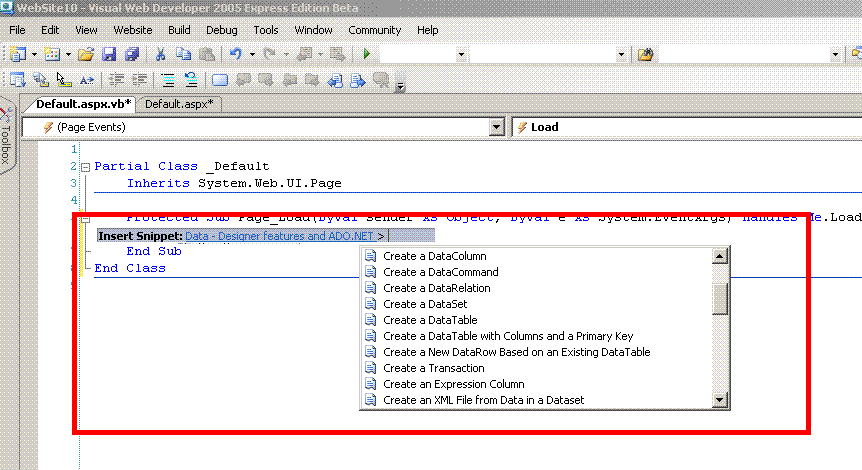Open the combo box next to Start button
The image size is (862, 470).
pyautogui.click(x=461, y=54)
